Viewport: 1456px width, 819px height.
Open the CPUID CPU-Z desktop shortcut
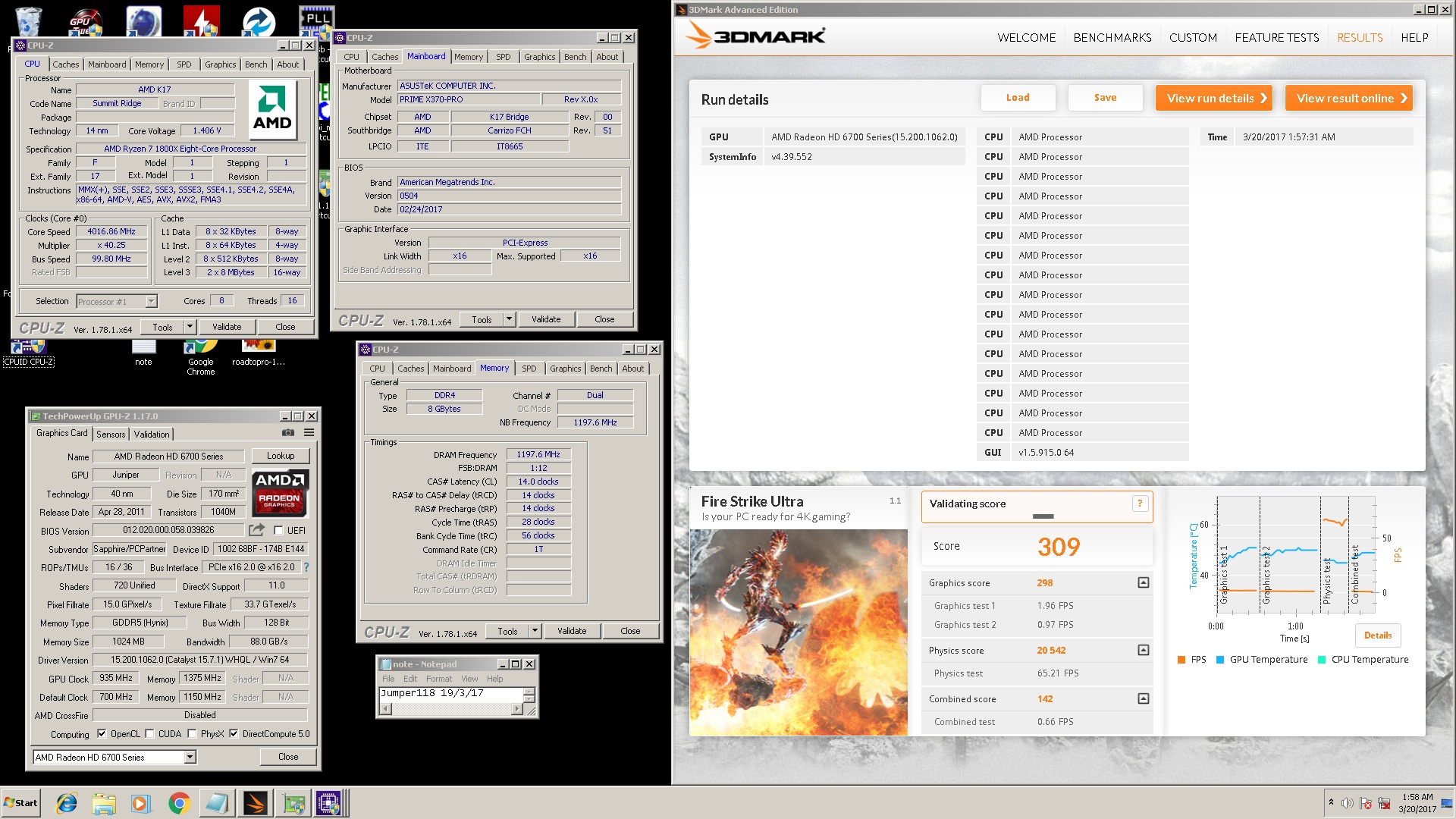pyautogui.click(x=29, y=353)
